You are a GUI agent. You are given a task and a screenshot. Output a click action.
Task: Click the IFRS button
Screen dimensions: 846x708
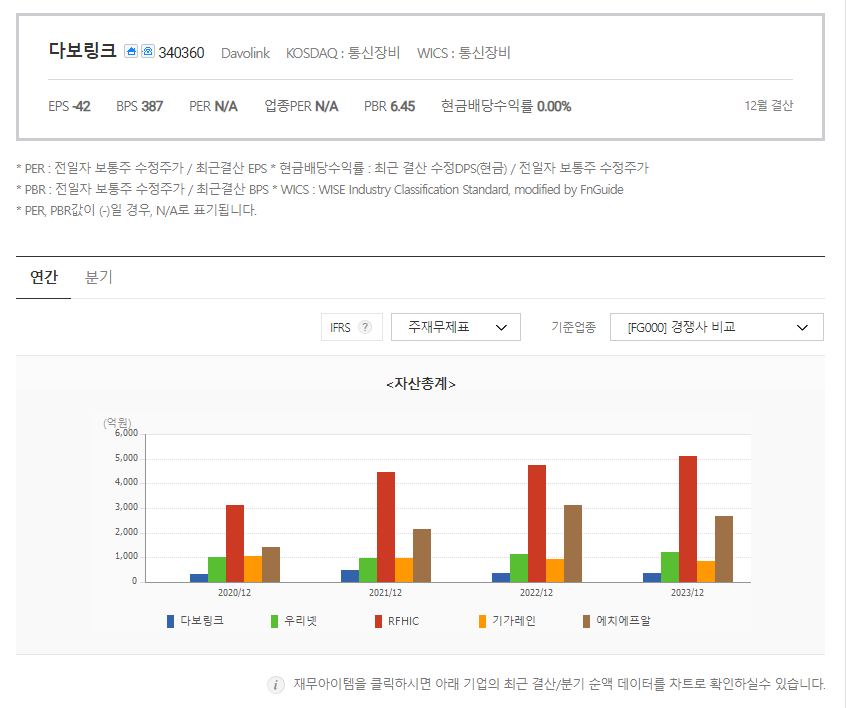pos(352,327)
